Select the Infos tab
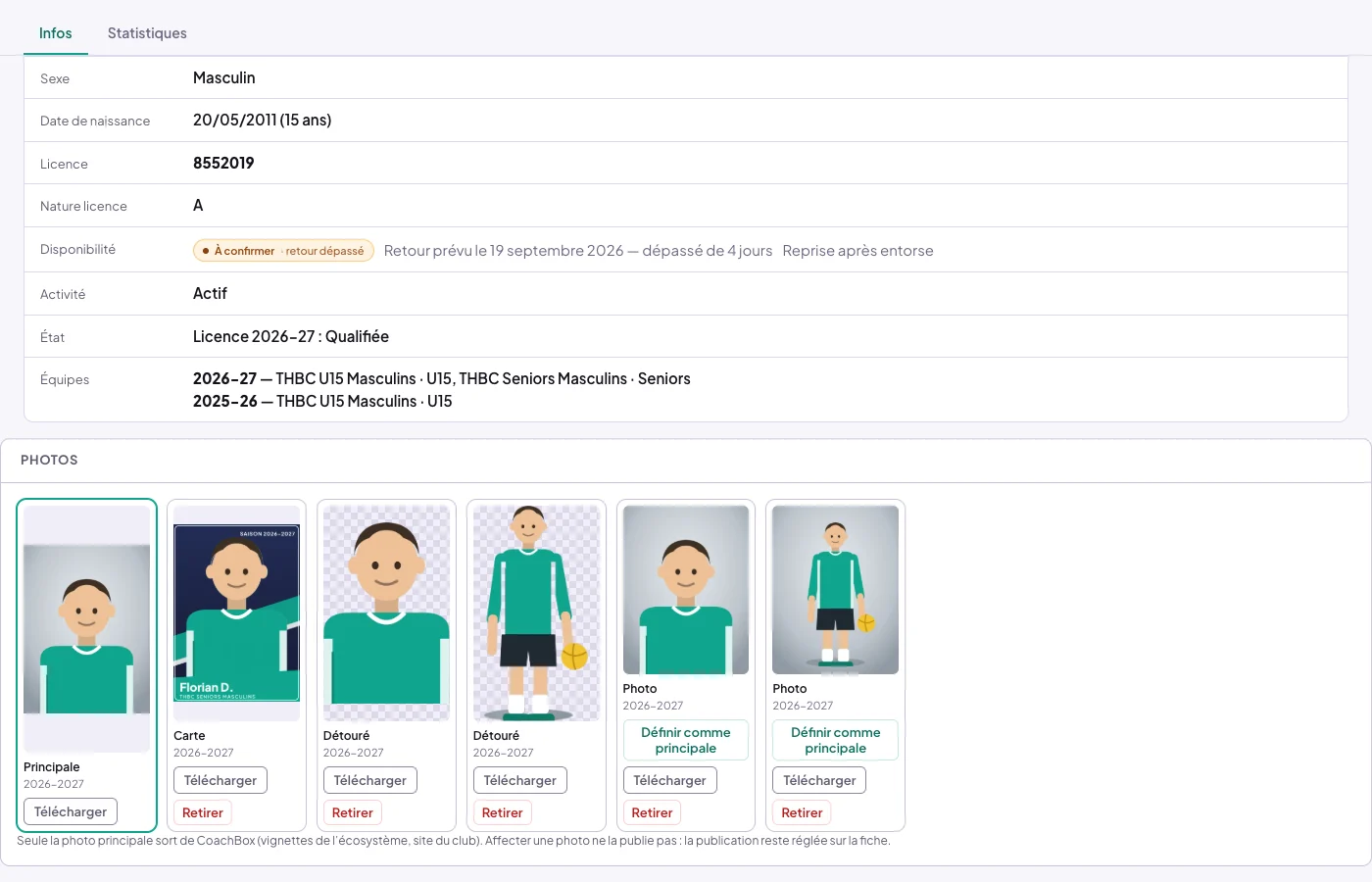 pos(56,33)
